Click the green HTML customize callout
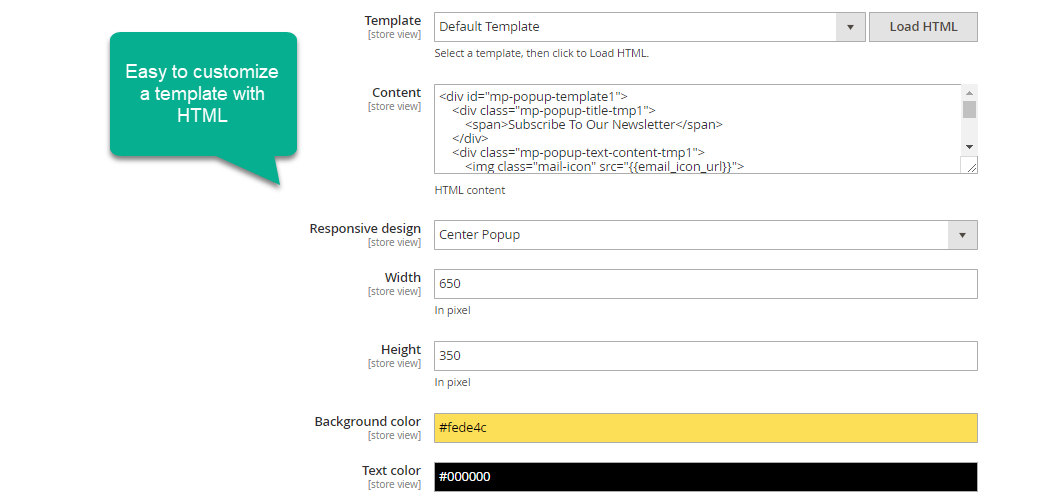Image resolution: width=1047 pixels, height=502 pixels. (203, 95)
